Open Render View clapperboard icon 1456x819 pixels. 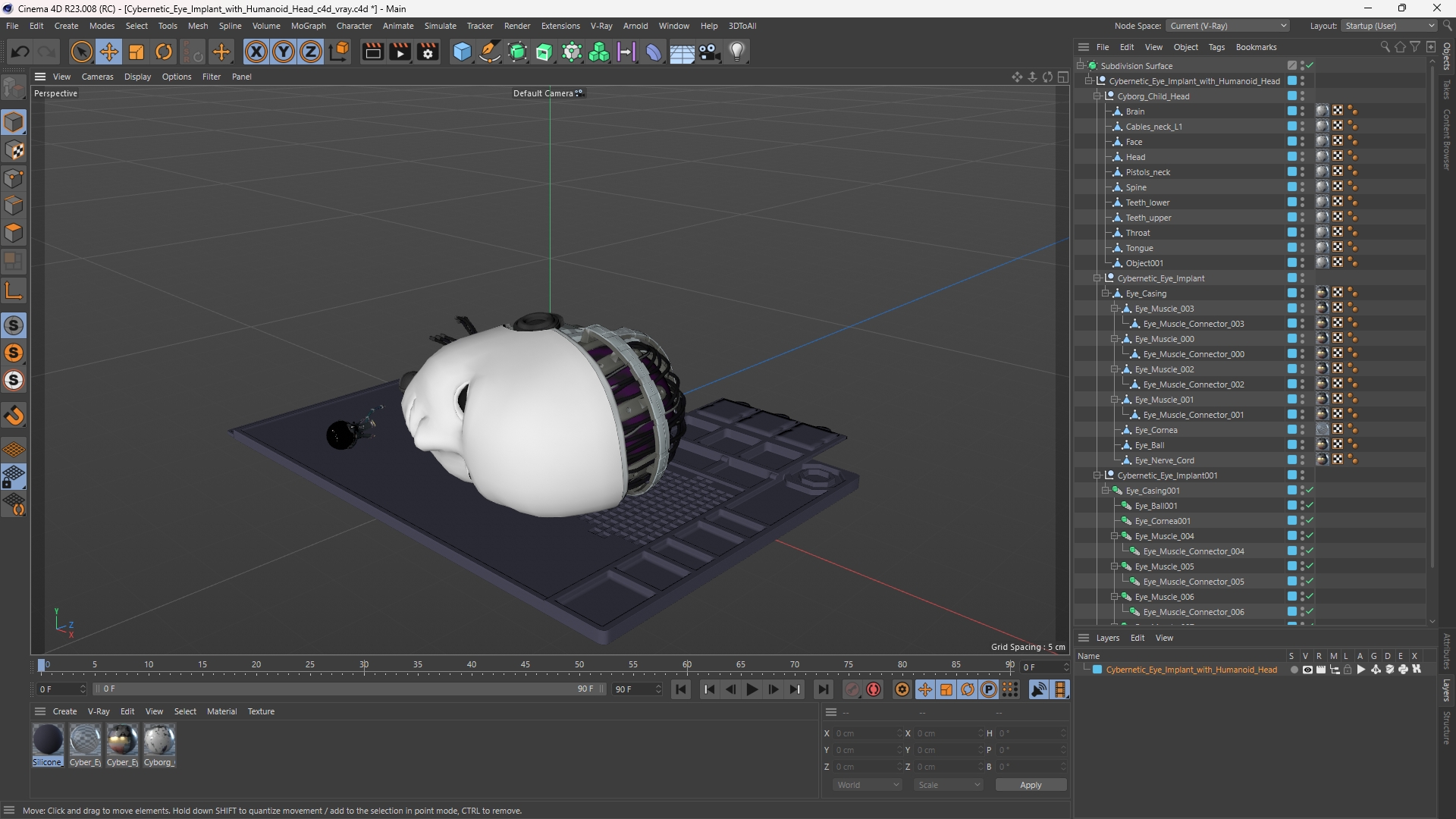(372, 52)
